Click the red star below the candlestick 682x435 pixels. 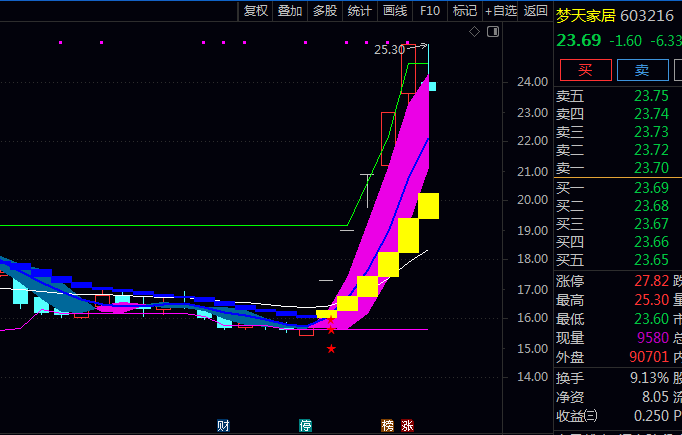coord(331,348)
